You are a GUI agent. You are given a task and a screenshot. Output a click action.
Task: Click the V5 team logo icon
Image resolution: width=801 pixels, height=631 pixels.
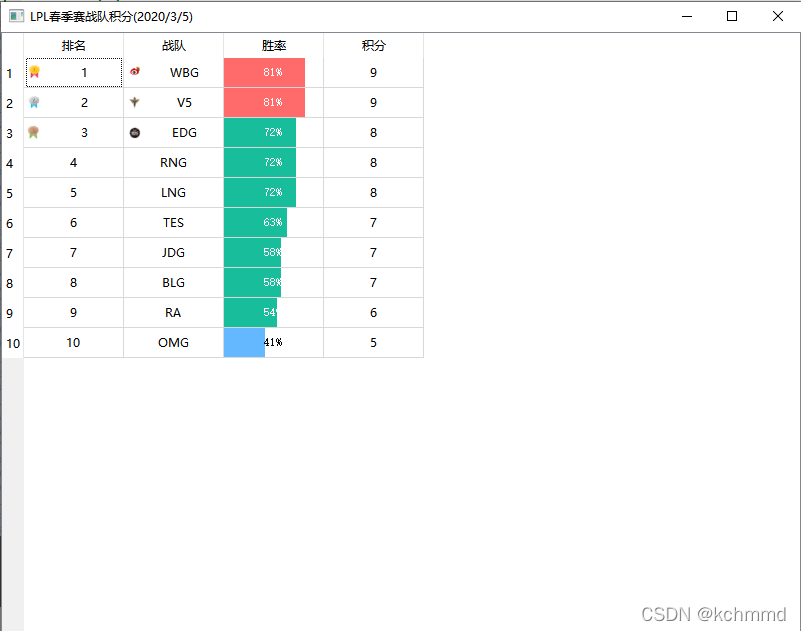click(x=134, y=102)
